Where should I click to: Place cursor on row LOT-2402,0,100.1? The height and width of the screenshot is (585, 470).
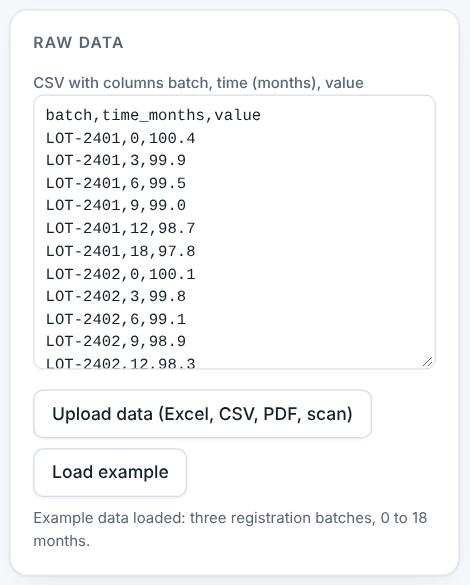[x=120, y=274]
